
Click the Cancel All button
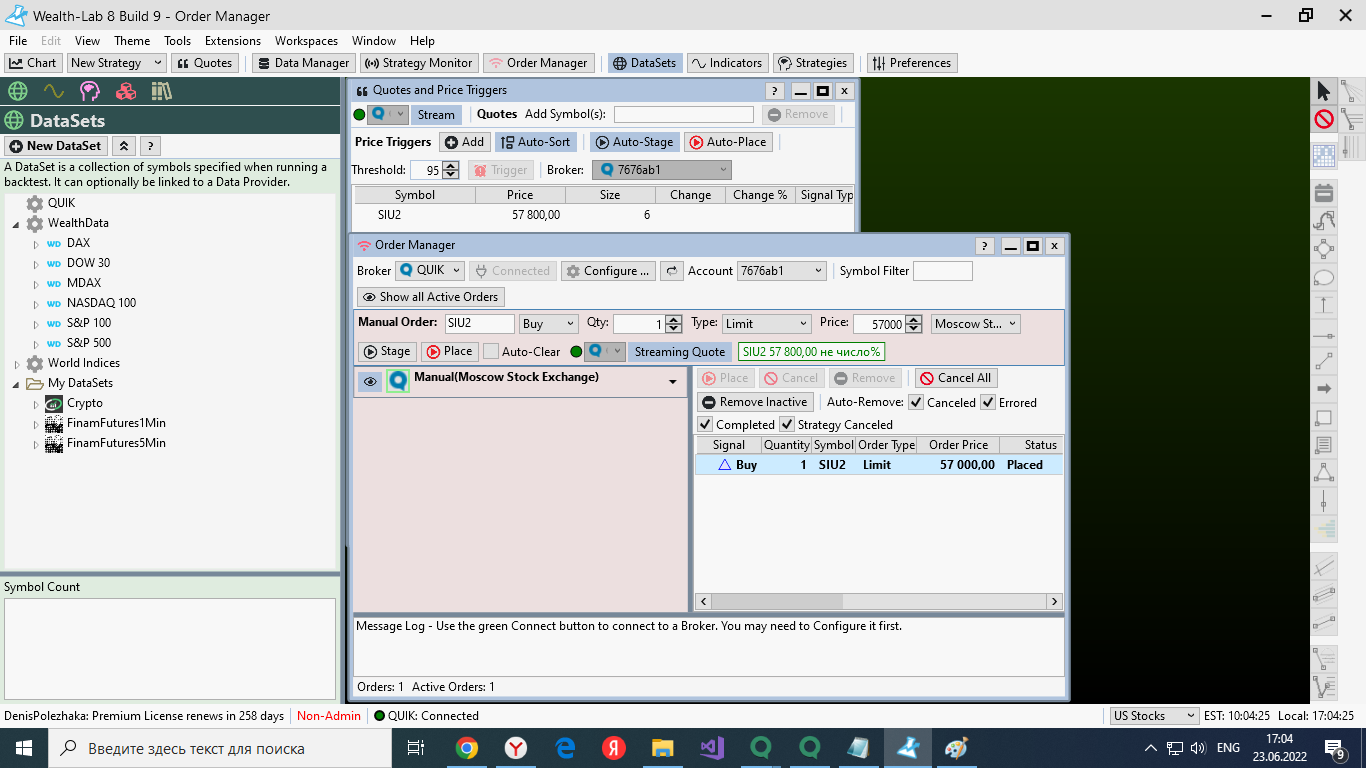tap(956, 378)
